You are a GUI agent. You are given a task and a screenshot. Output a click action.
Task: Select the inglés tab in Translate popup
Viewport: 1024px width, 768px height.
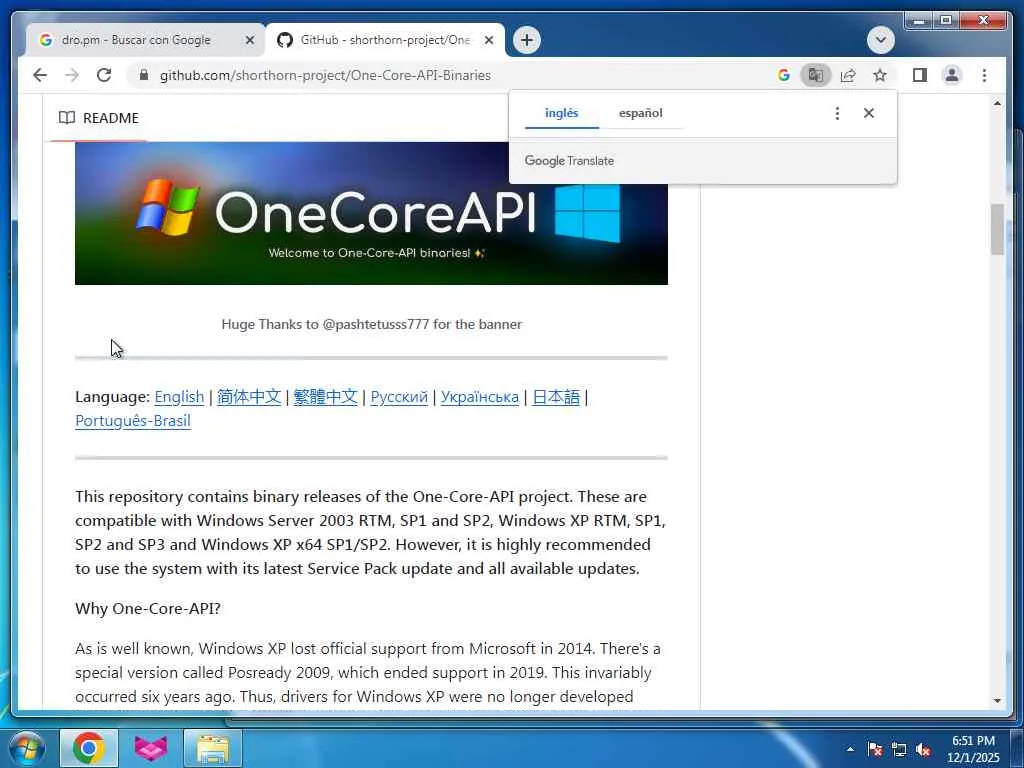click(562, 113)
